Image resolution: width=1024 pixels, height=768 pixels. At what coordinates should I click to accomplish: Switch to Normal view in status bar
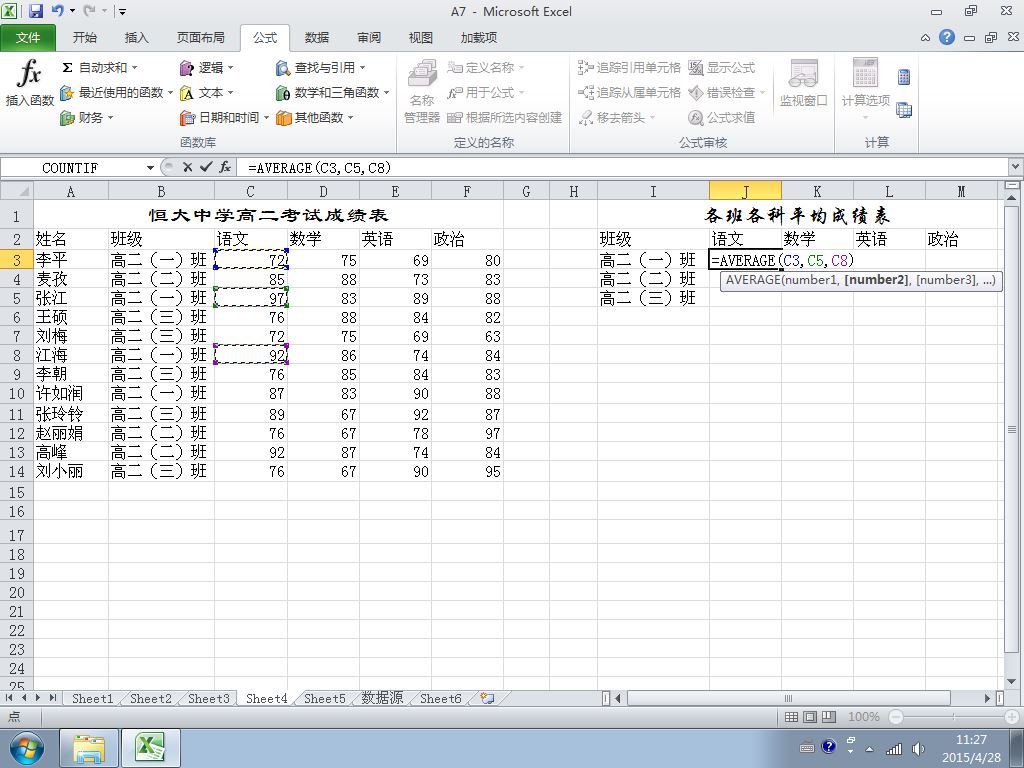pyautogui.click(x=791, y=717)
